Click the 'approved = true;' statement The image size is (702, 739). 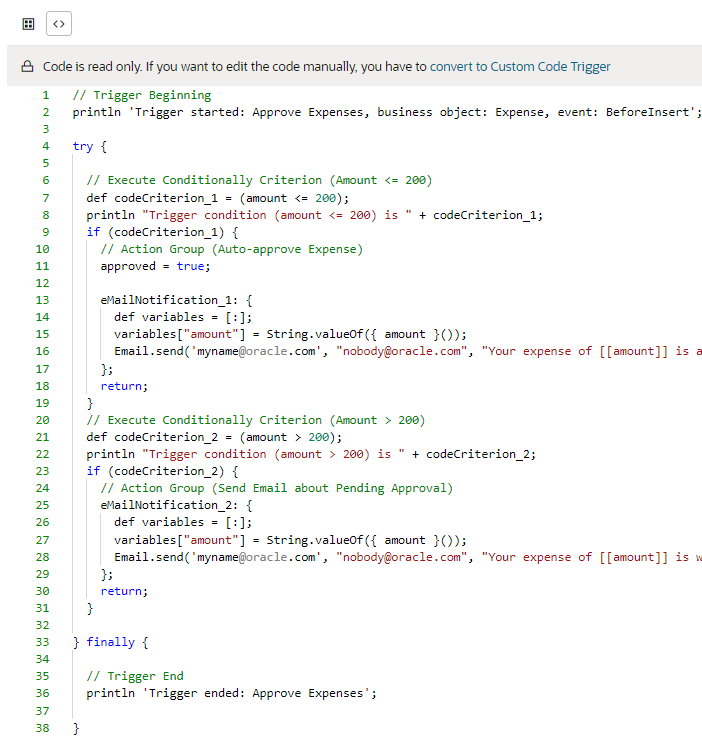(155, 266)
